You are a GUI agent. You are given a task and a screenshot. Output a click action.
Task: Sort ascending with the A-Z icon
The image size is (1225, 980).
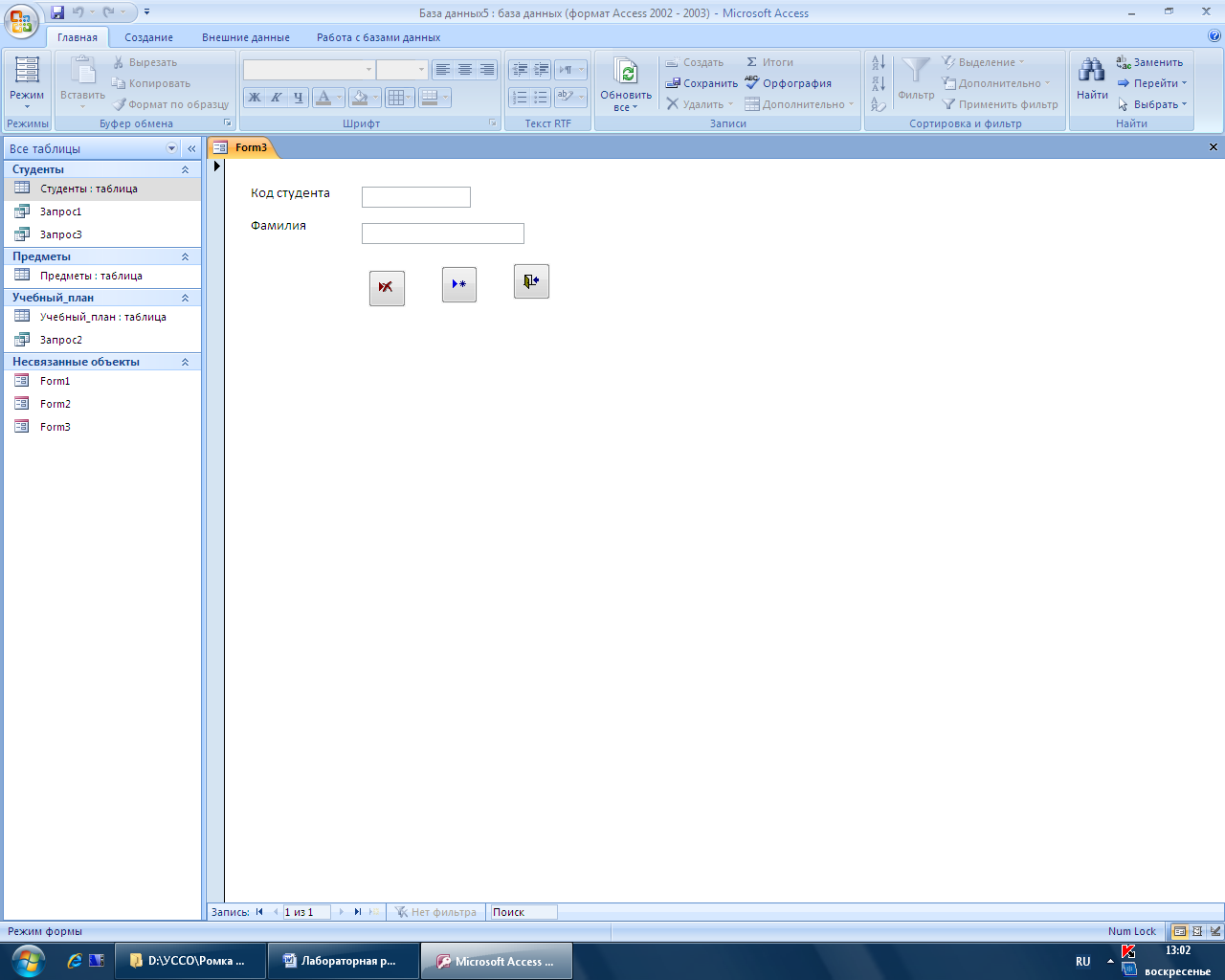pyautogui.click(x=879, y=62)
